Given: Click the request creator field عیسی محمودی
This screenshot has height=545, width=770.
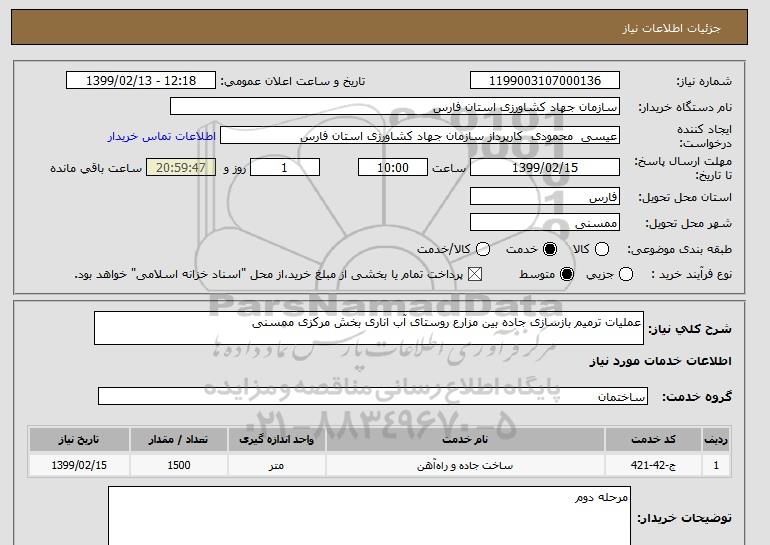Looking at the screenshot, I should point(420,136).
